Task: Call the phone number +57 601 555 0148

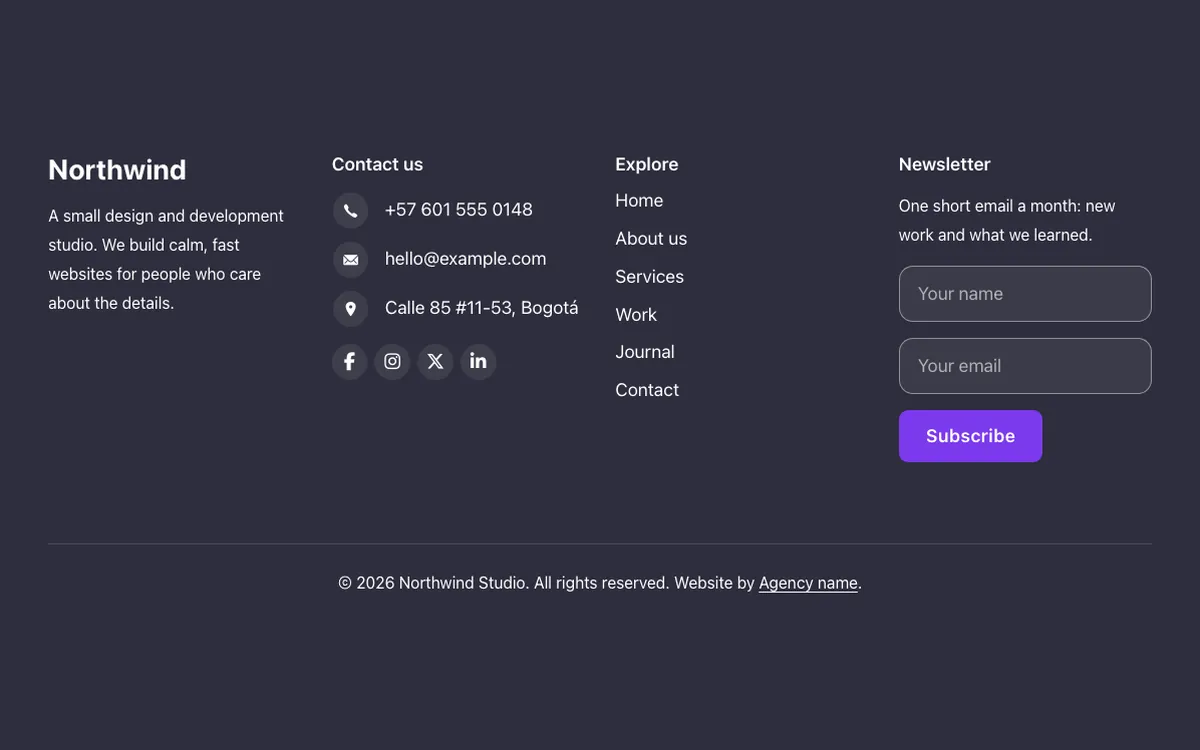Action: (x=459, y=210)
